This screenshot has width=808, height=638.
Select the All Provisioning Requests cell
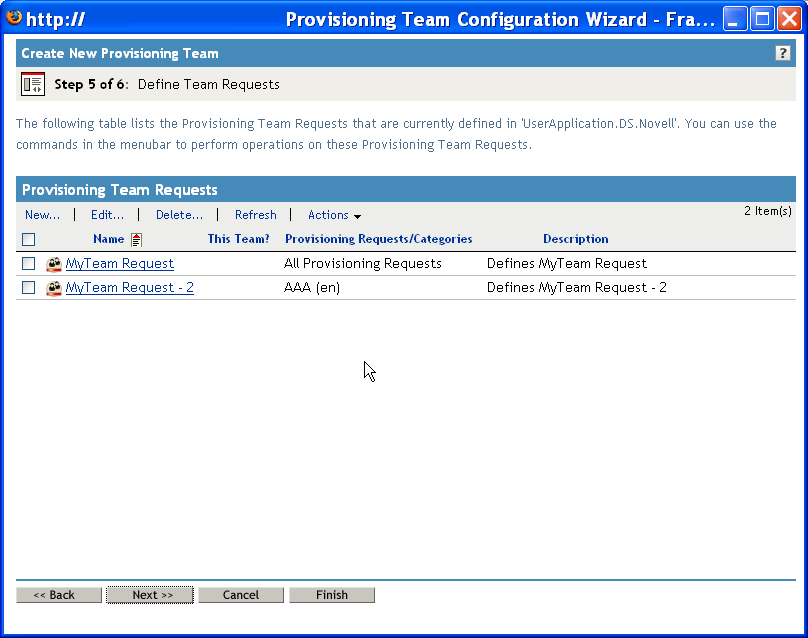tap(363, 263)
